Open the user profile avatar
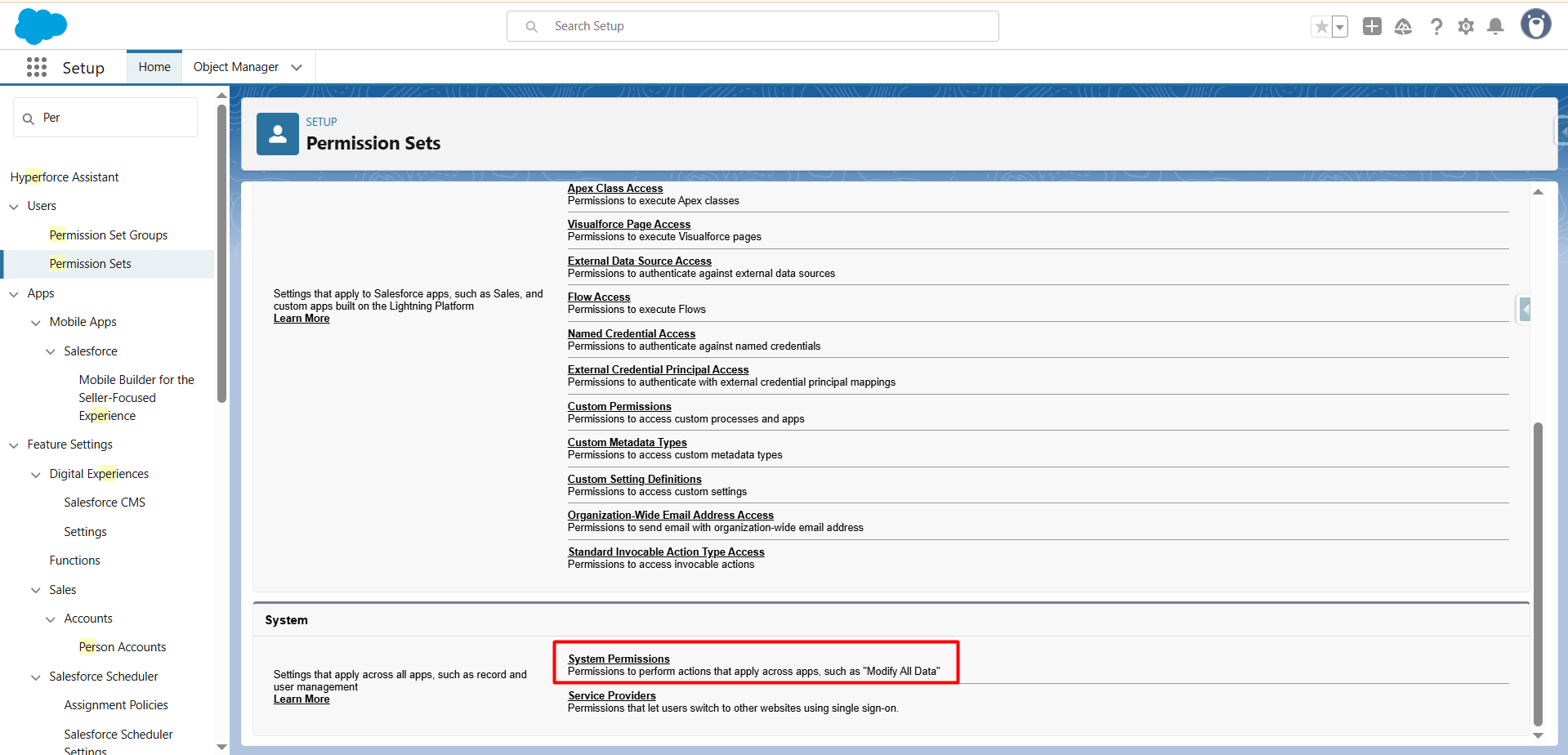1568x755 pixels. coord(1535,25)
